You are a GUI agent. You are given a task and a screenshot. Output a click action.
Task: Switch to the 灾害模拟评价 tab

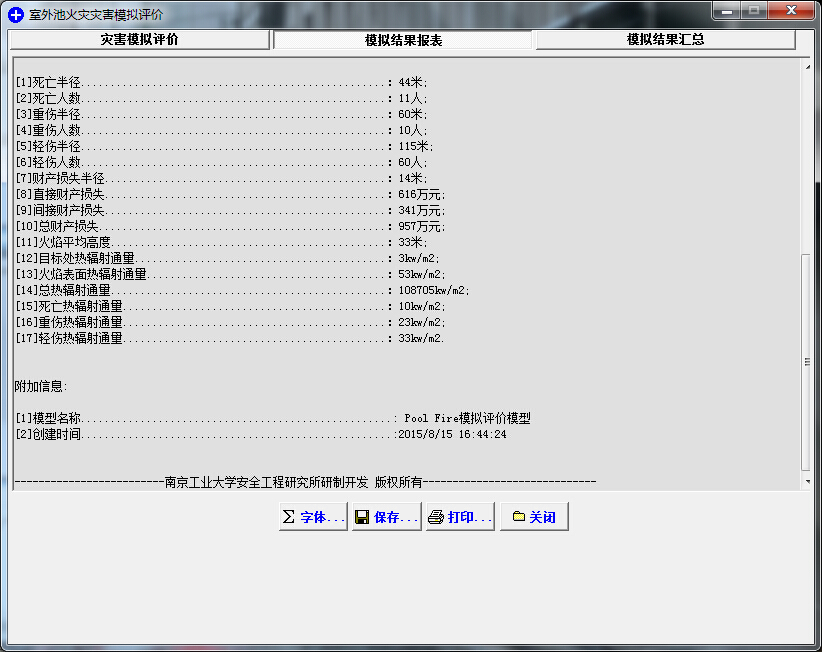[x=139, y=40]
